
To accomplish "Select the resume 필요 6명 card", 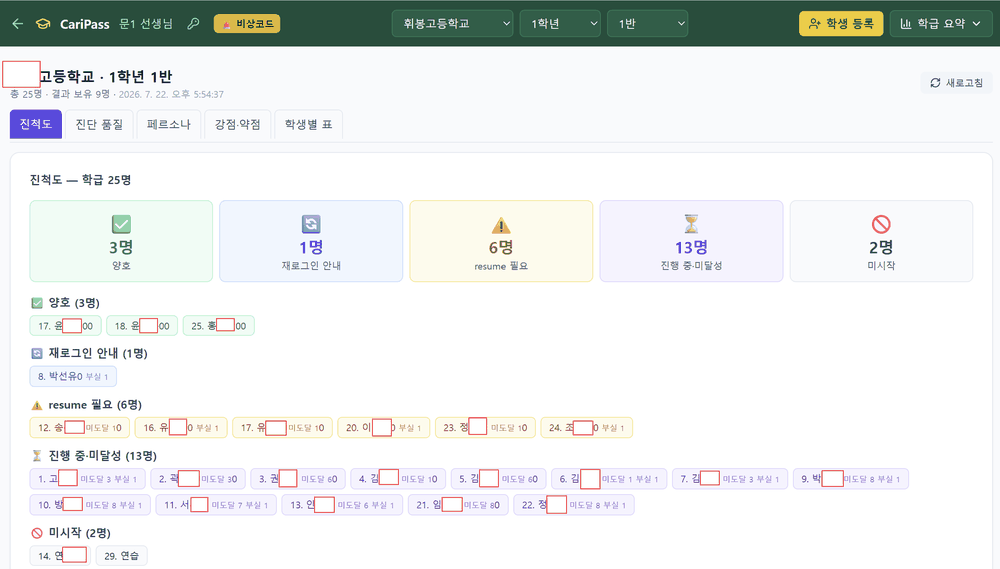I will (501, 241).
